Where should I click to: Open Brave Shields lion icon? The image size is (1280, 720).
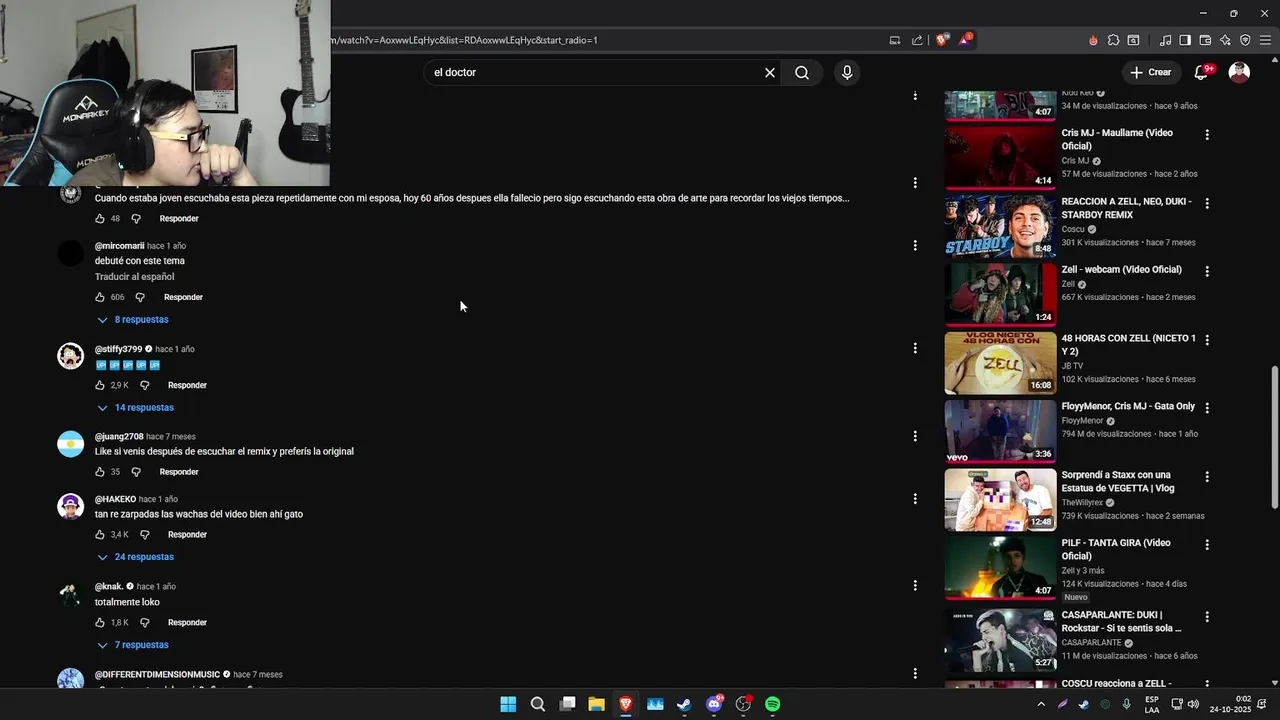pyautogui.click(x=942, y=40)
